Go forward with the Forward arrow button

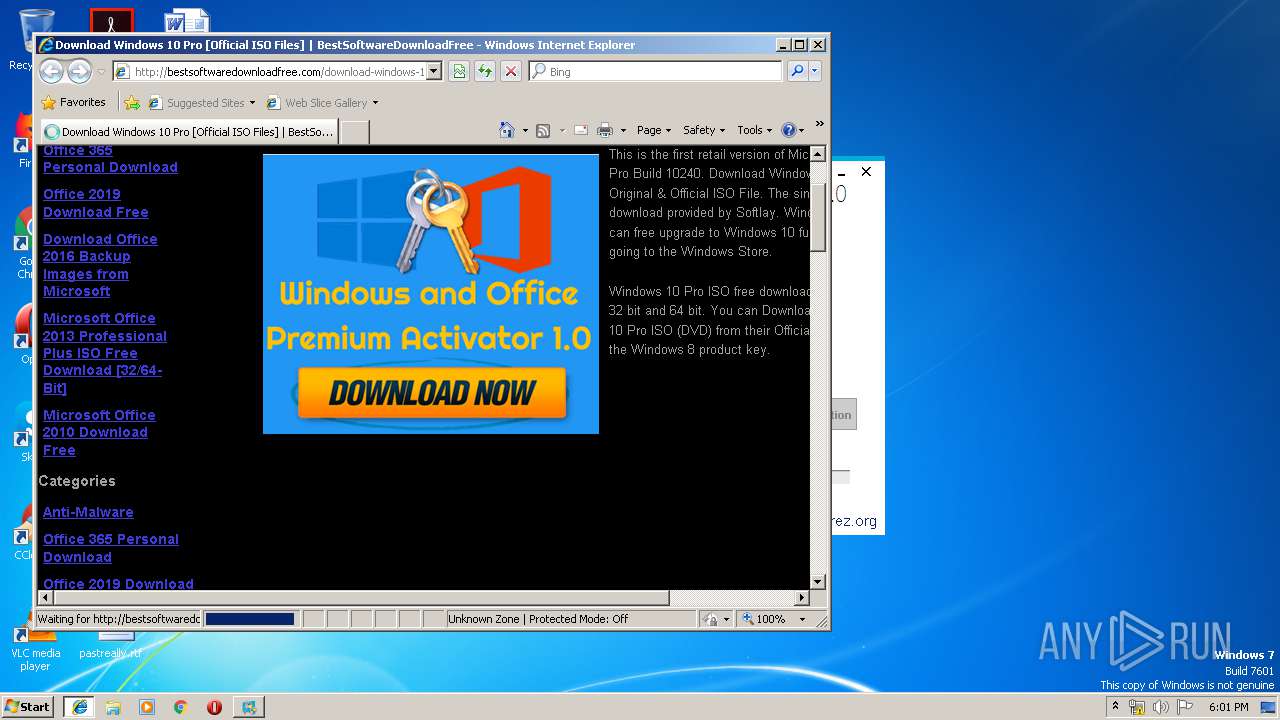pyautogui.click(x=79, y=72)
